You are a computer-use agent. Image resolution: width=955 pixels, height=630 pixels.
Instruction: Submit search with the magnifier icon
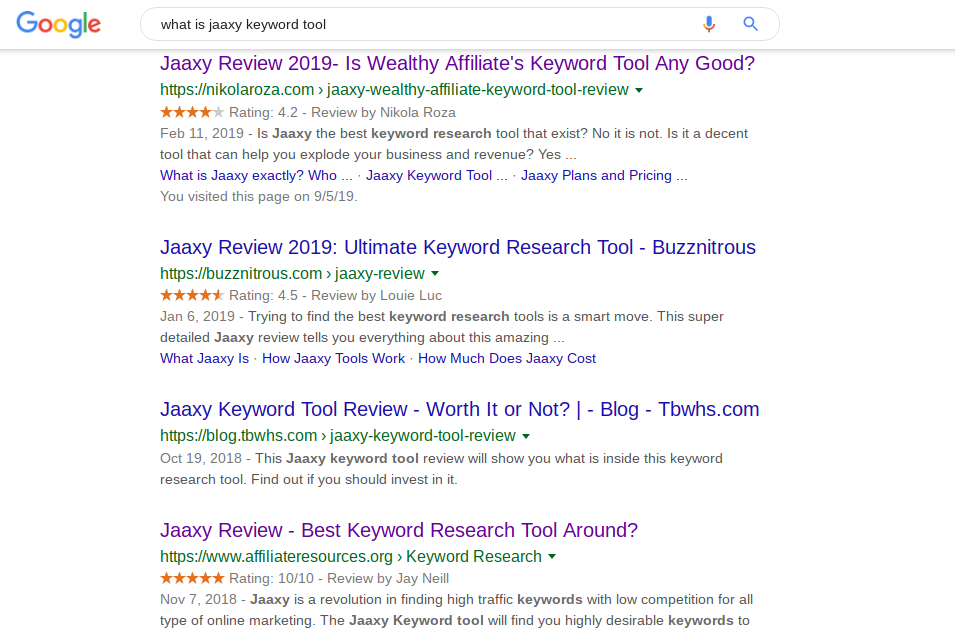(750, 24)
